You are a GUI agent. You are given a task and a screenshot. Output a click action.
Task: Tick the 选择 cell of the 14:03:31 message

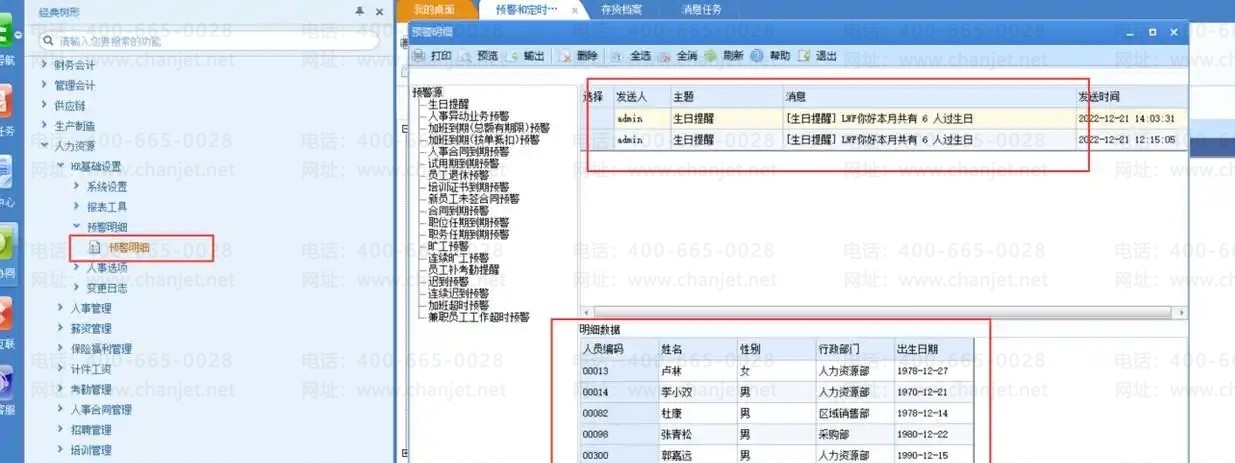596,118
